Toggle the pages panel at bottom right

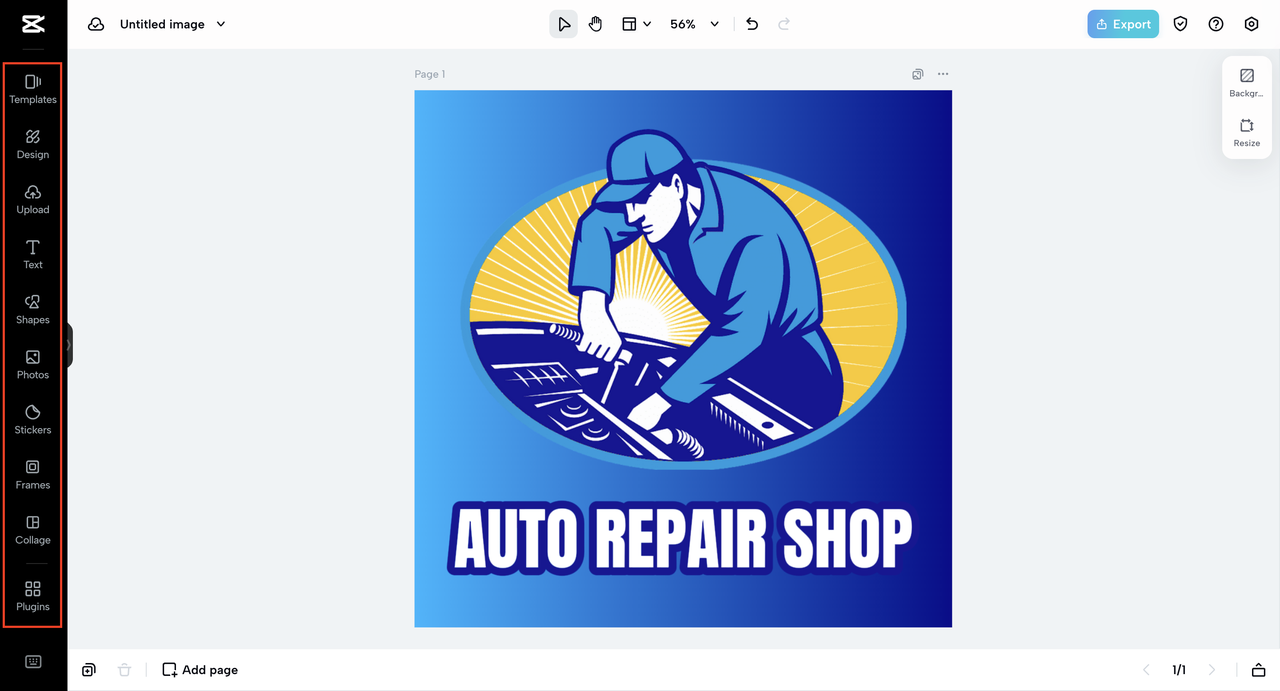tap(1259, 670)
